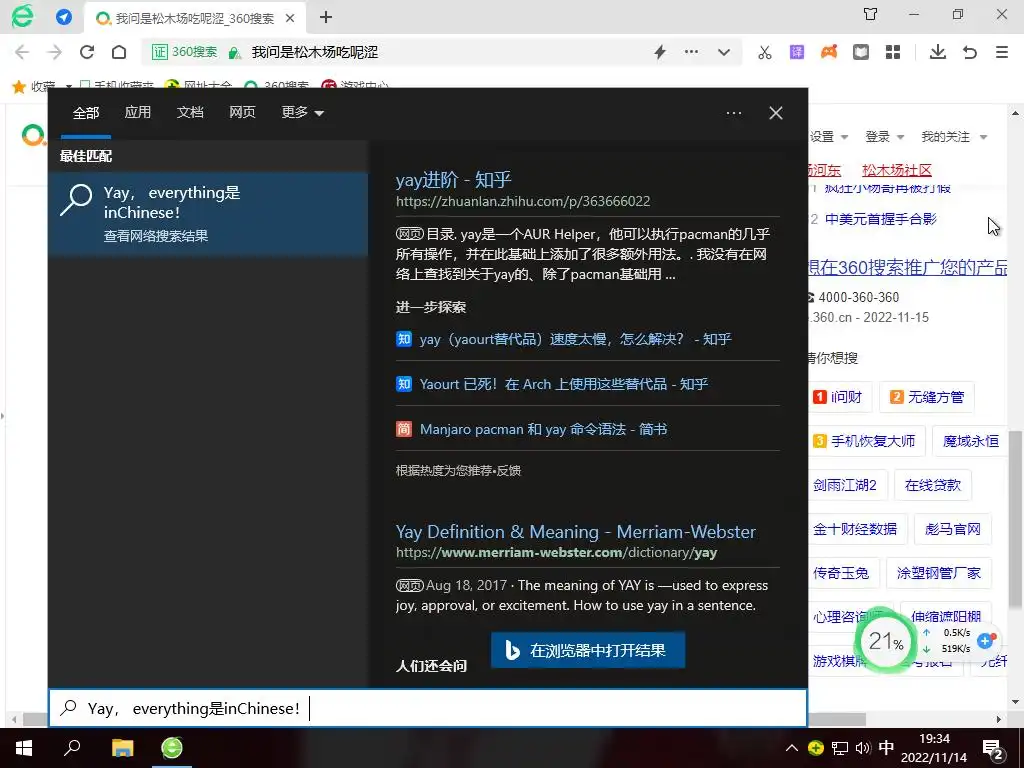The width and height of the screenshot is (1024, 768).
Task: Open 中美元首握手合影 hot news link
Action: pos(880,219)
